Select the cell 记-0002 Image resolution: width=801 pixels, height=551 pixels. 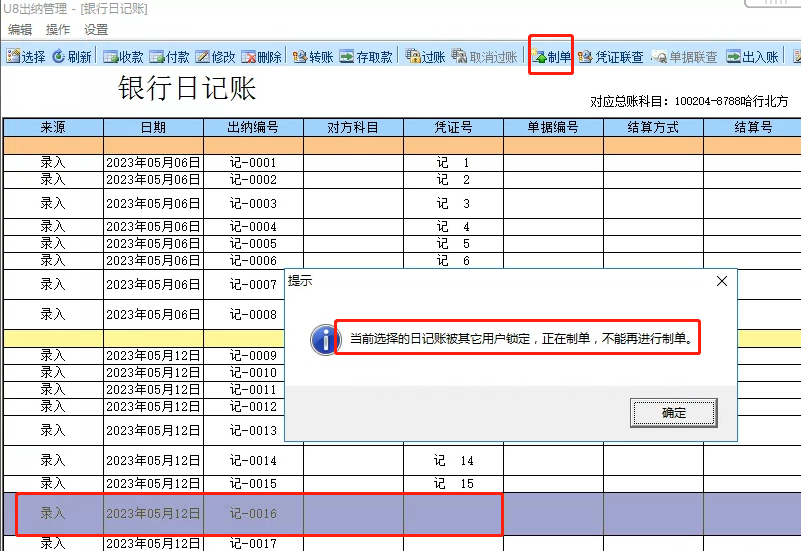(253, 180)
